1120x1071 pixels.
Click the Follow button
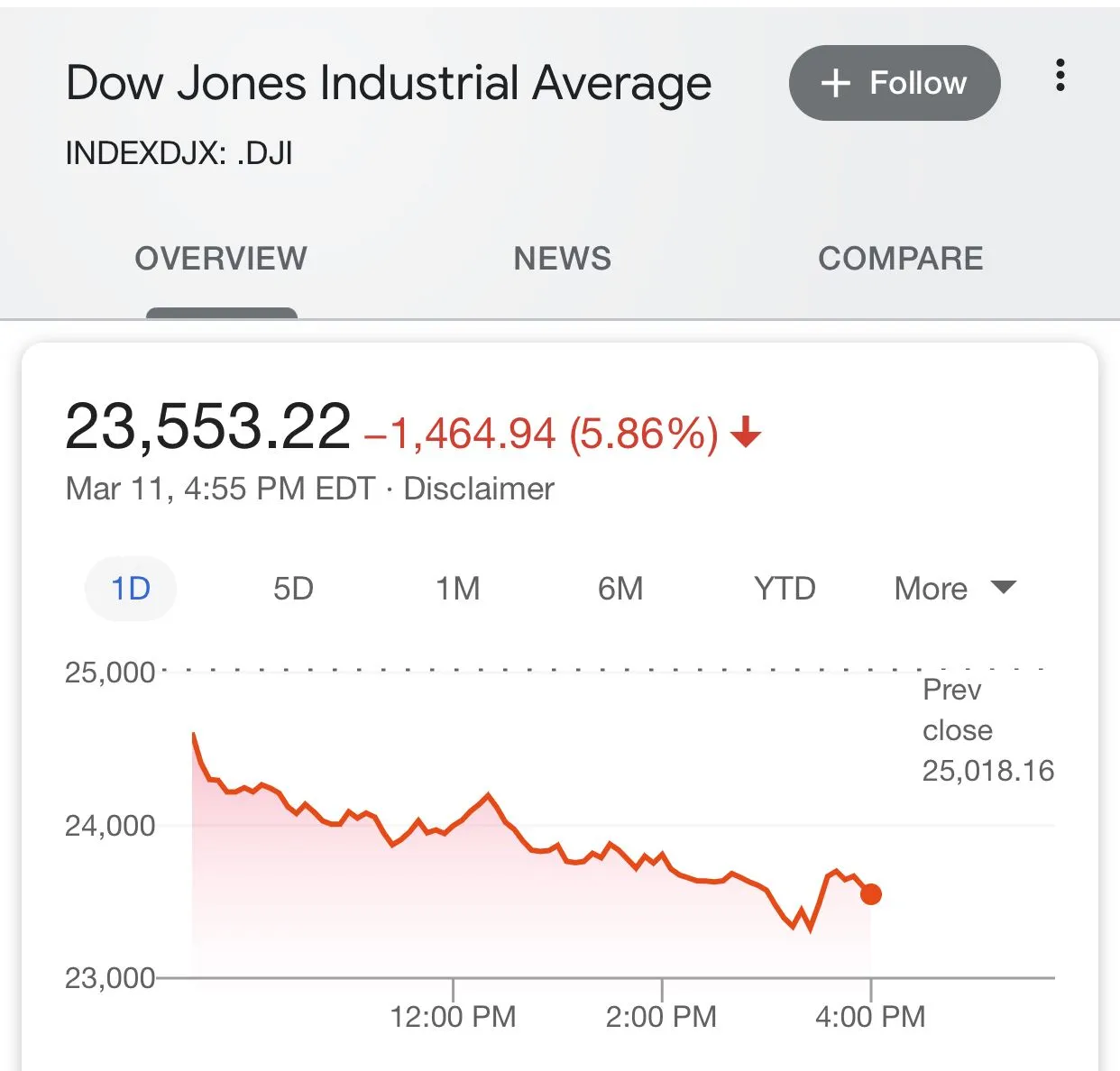(x=894, y=83)
